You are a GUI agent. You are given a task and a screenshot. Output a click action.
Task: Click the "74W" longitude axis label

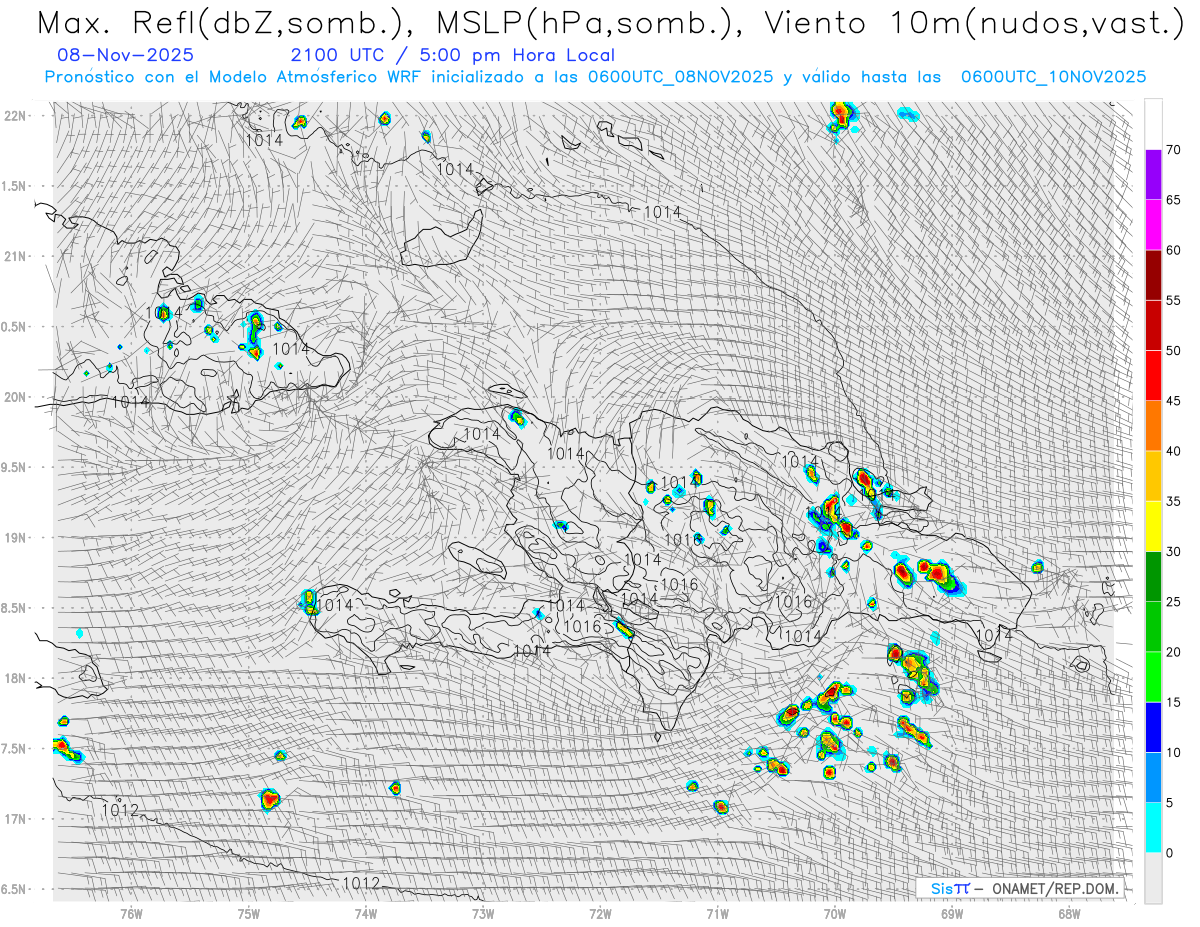366,913
